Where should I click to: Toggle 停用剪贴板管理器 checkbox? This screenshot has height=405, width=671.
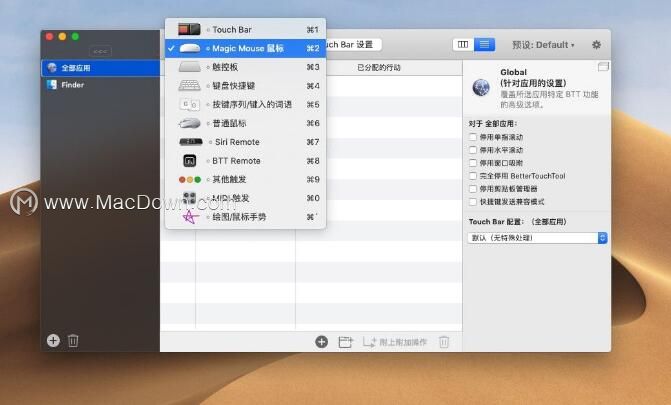[x=473, y=189]
